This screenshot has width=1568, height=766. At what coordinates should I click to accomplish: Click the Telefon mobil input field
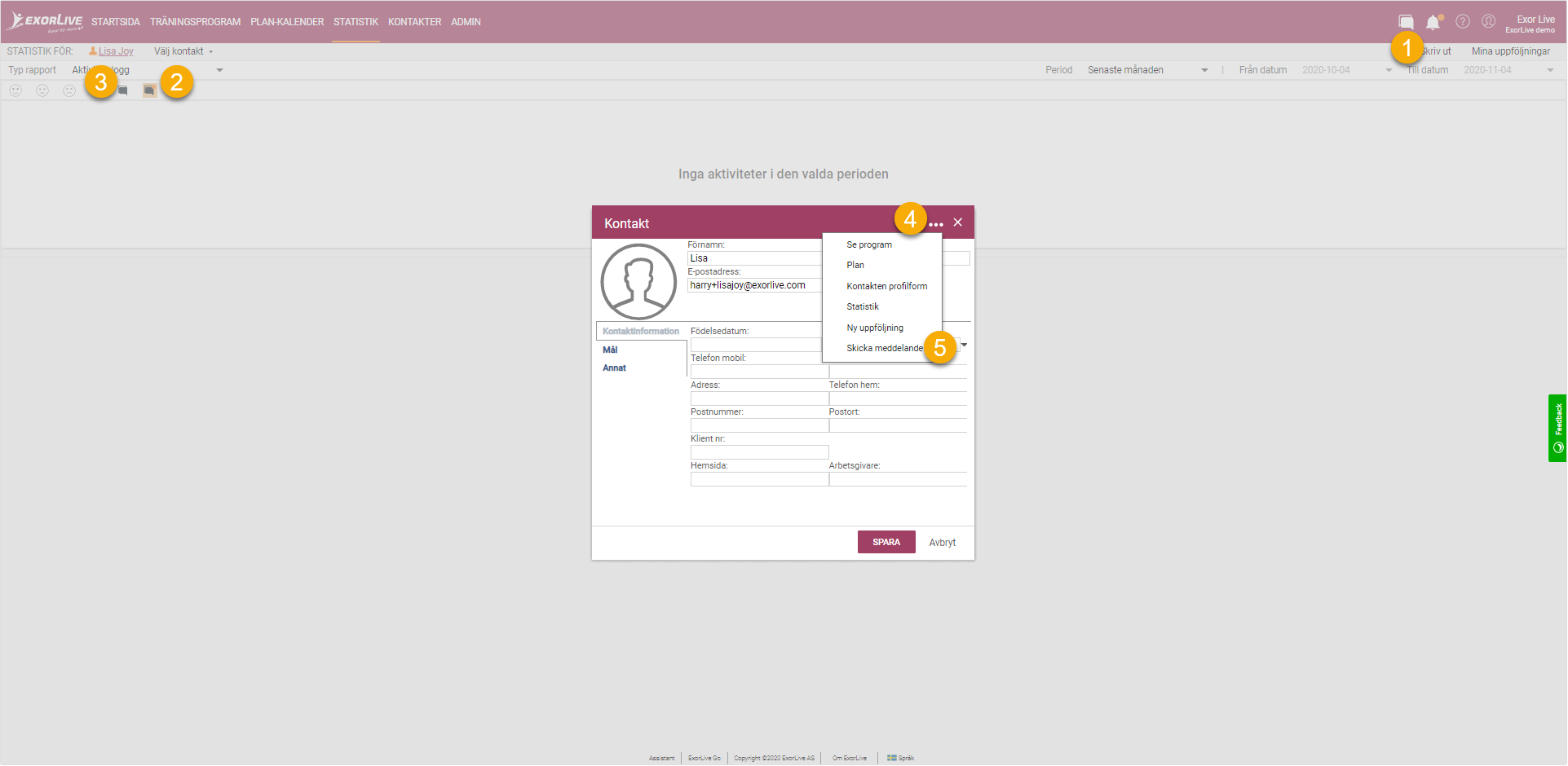759,372
